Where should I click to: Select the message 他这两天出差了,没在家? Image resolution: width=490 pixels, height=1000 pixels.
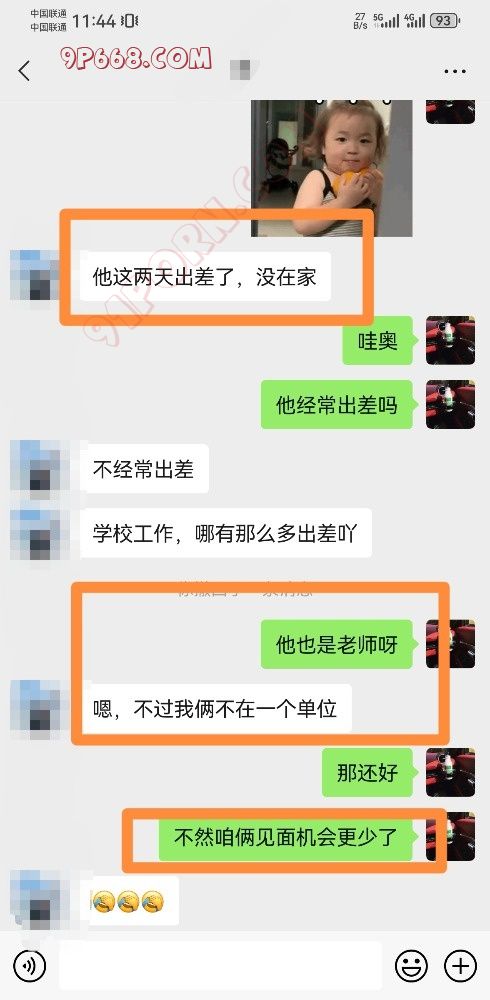click(x=205, y=277)
